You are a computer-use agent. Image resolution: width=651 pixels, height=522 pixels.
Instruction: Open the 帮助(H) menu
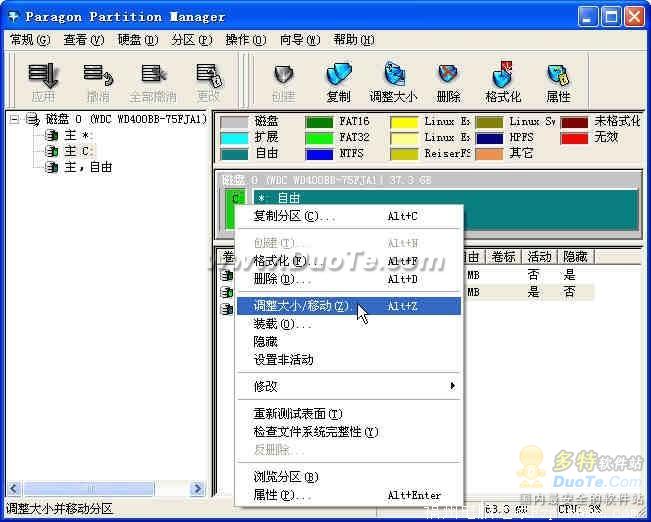(x=354, y=40)
